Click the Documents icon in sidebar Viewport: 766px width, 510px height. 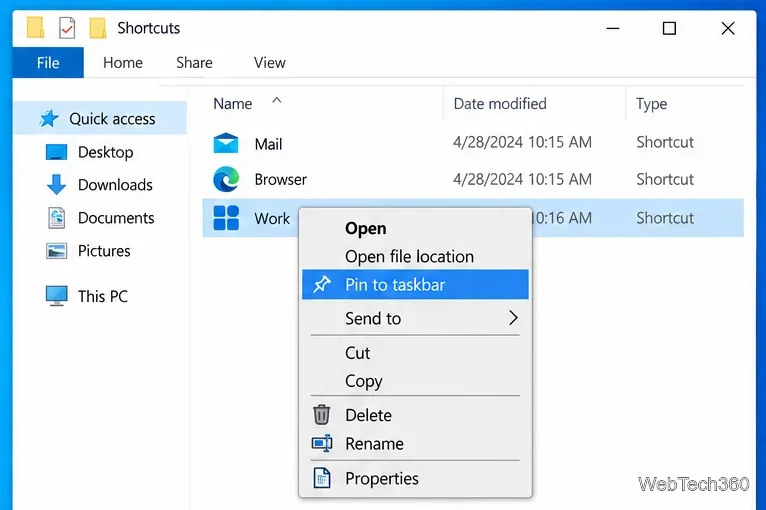(x=57, y=218)
